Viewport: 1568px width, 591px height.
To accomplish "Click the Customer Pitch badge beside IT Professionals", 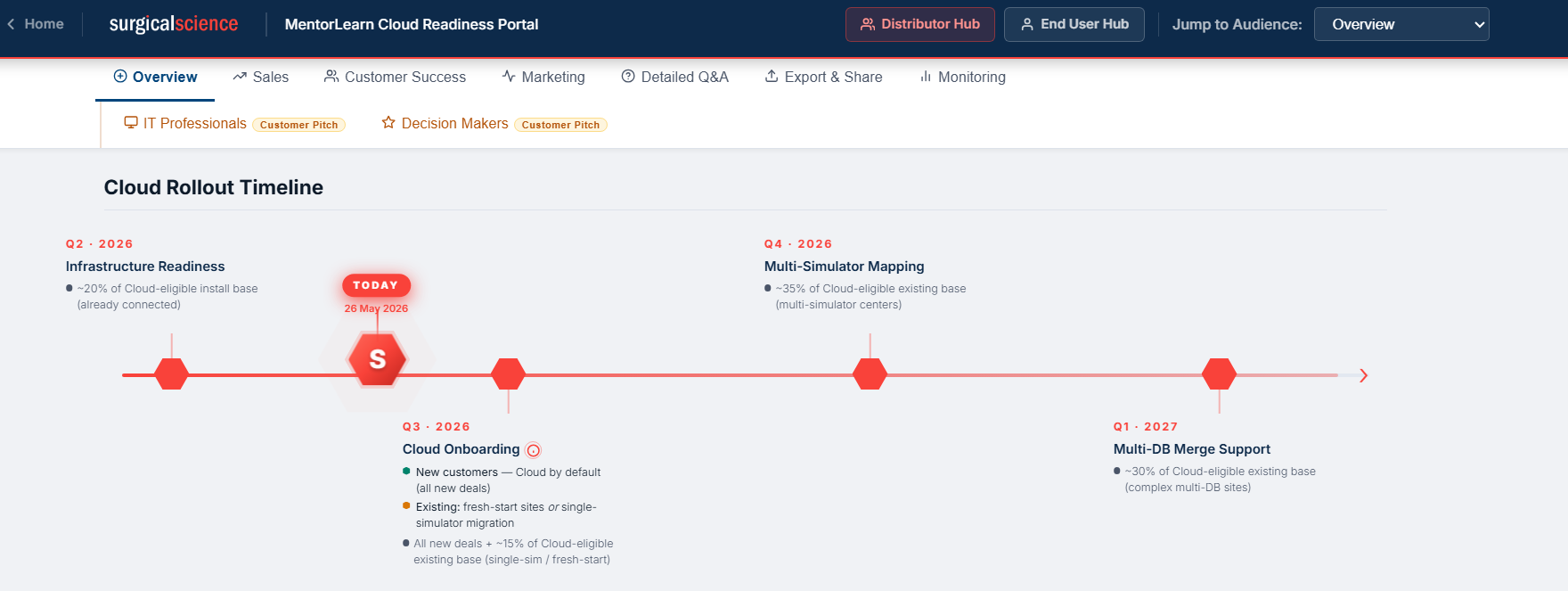I will [x=298, y=125].
